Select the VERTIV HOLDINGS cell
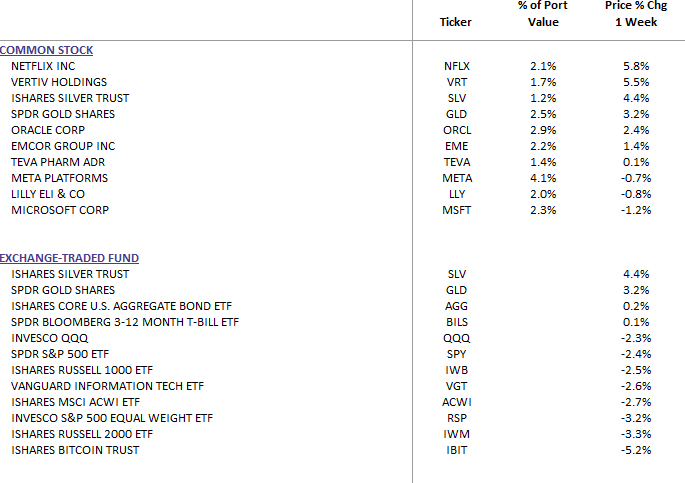The image size is (685, 483). 58,82
